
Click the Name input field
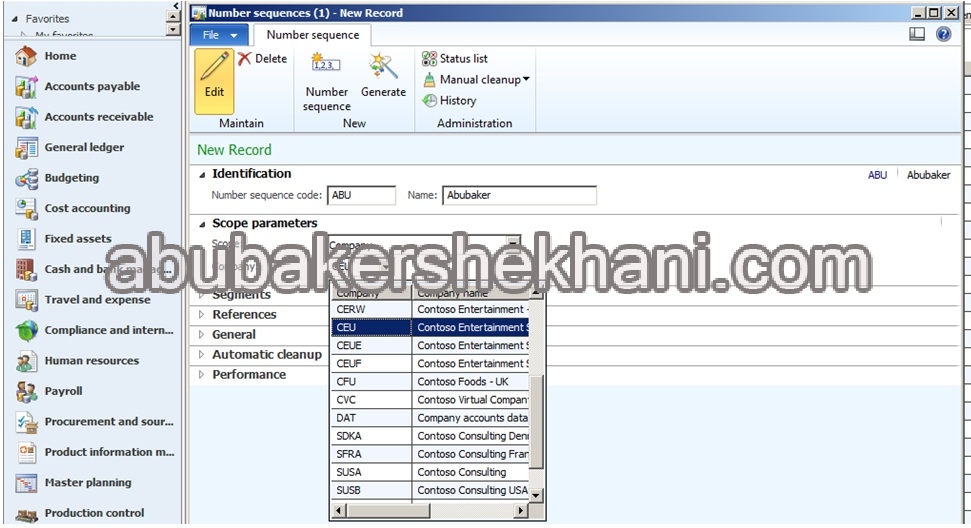[519, 196]
